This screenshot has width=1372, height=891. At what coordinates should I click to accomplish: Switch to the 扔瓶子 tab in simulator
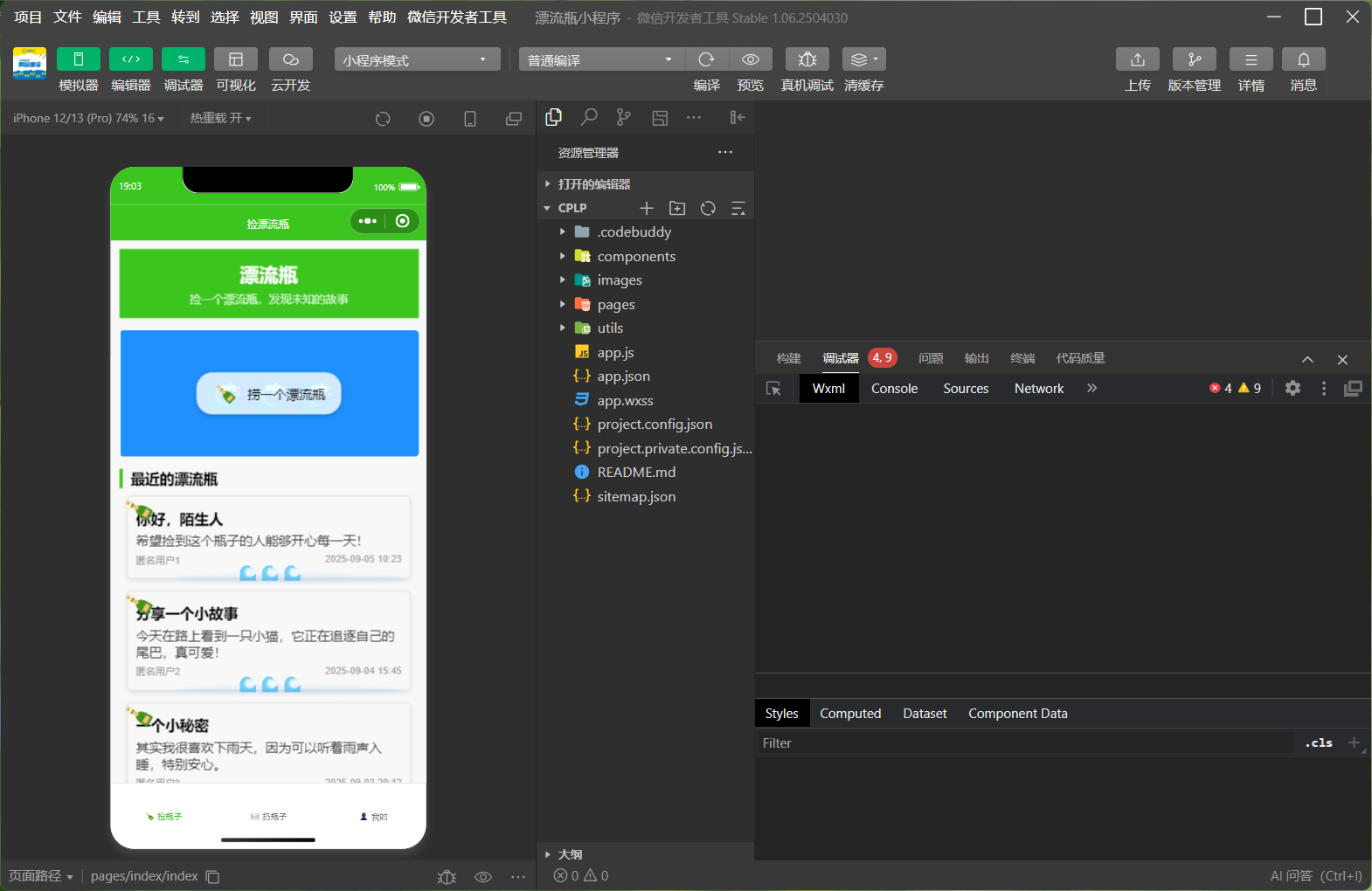coord(268,817)
